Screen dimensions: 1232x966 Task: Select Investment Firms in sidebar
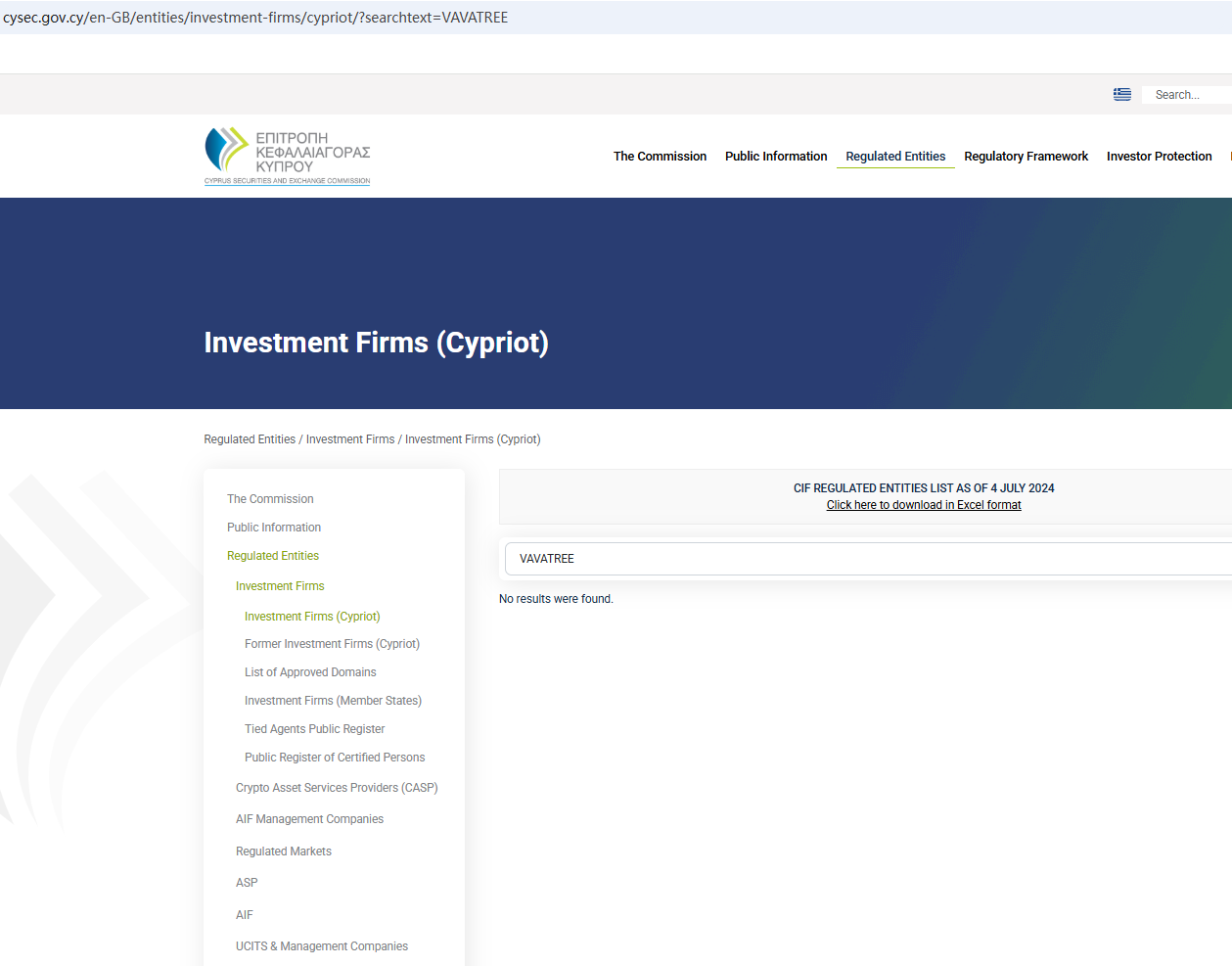(x=280, y=586)
